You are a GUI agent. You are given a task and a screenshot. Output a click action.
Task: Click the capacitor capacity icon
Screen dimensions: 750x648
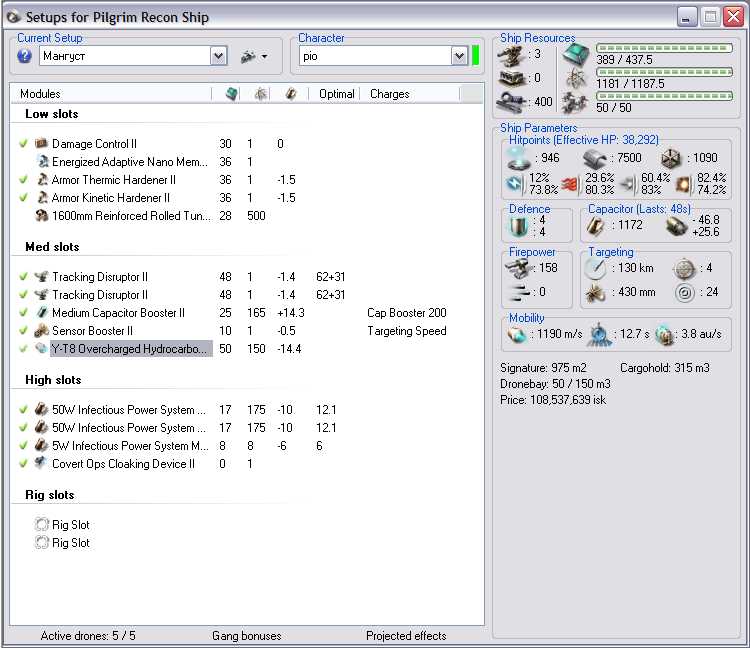(596, 226)
